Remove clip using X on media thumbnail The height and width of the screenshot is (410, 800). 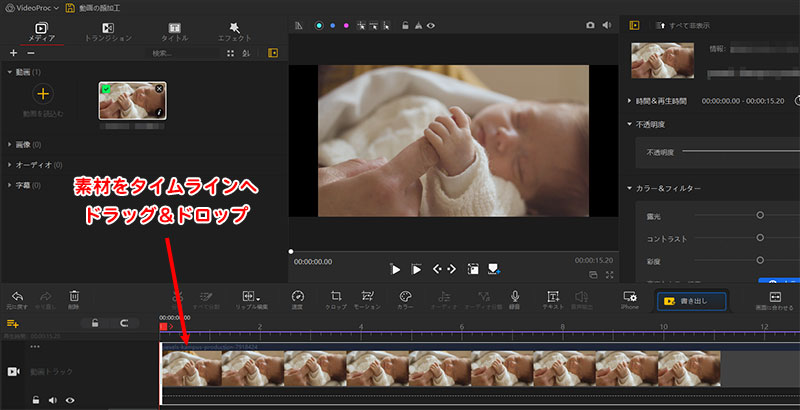[x=159, y=89]
